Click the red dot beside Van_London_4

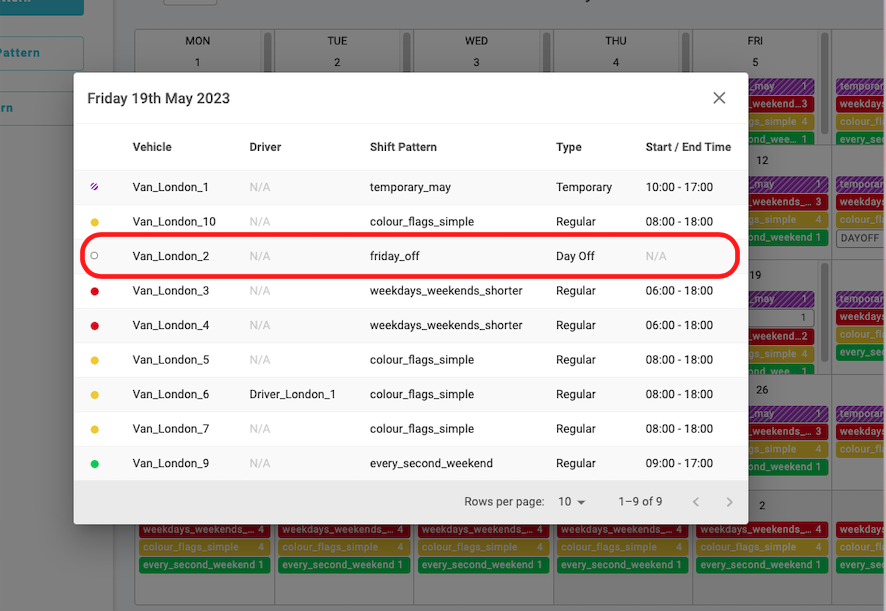click(95, 326)
